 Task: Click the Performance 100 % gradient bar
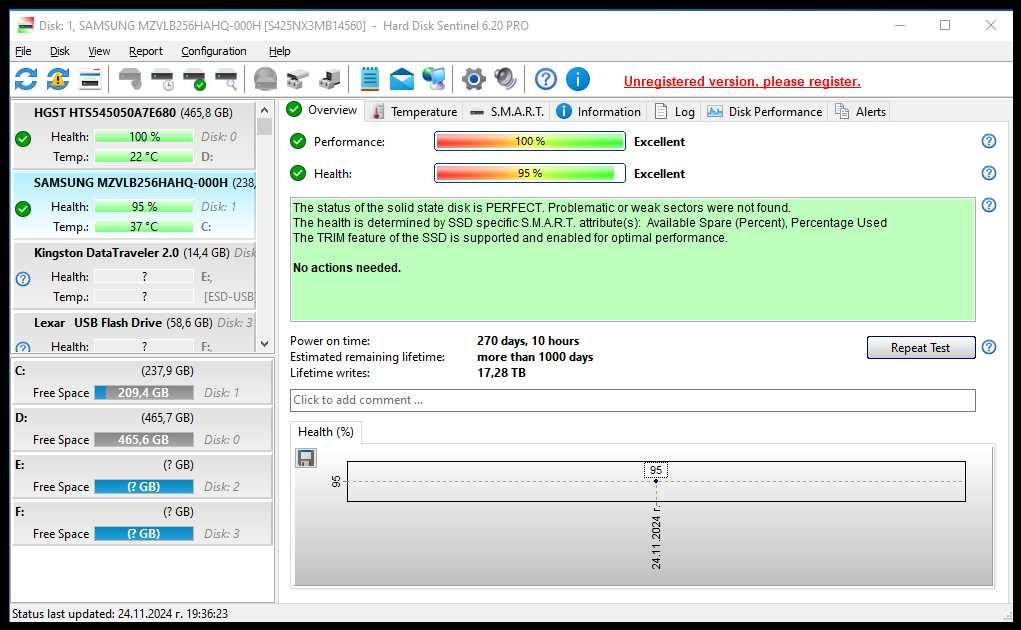click(529, 141)
